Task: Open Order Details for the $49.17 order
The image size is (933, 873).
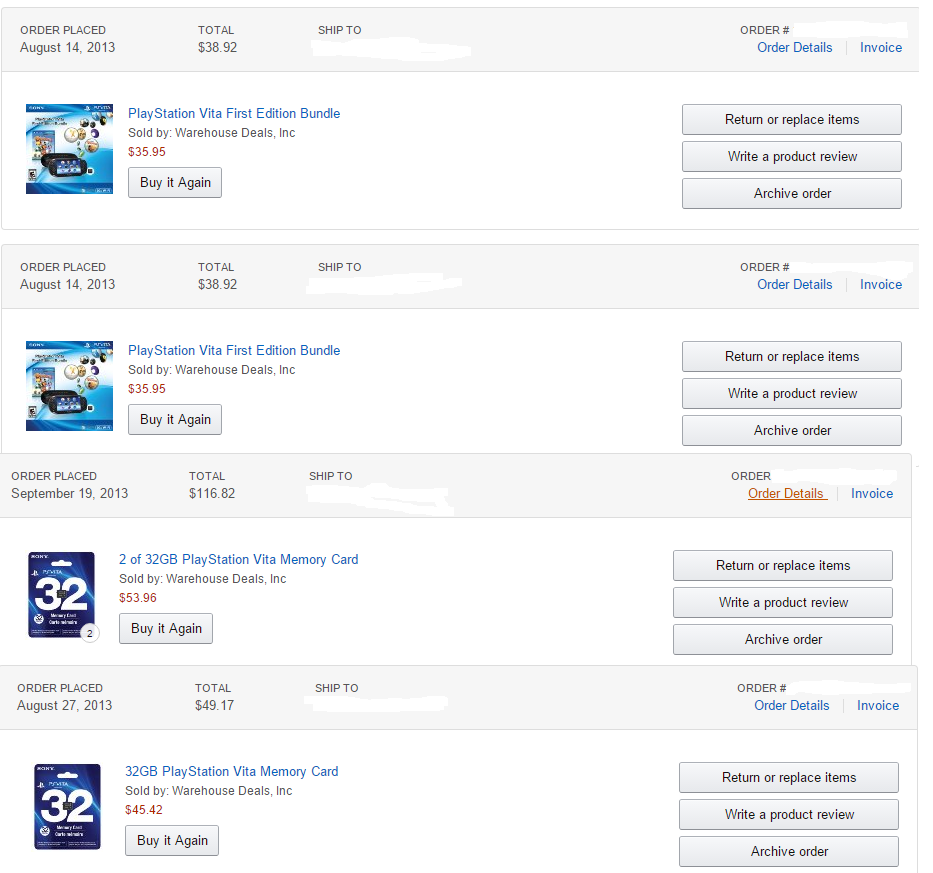Action: pyautogui.click(x=791, y=705)
